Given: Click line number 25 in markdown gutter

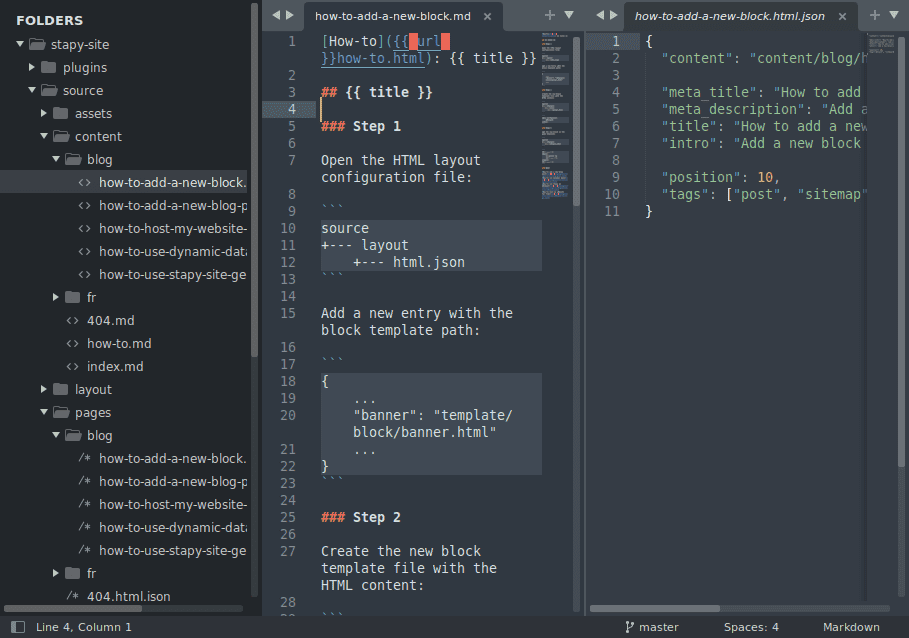Looking at the screenshot, I should pos(288,517).
